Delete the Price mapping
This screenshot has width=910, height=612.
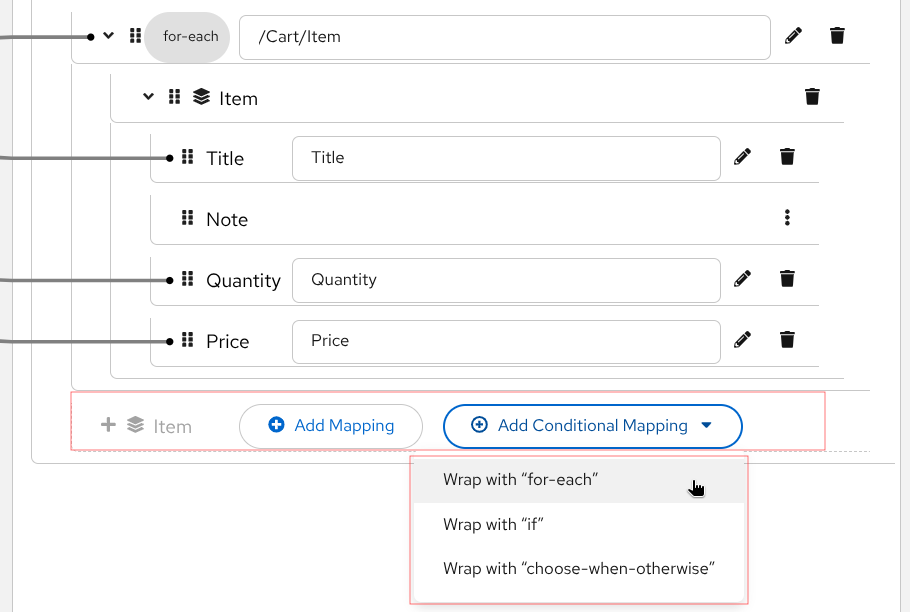[787, 340]
